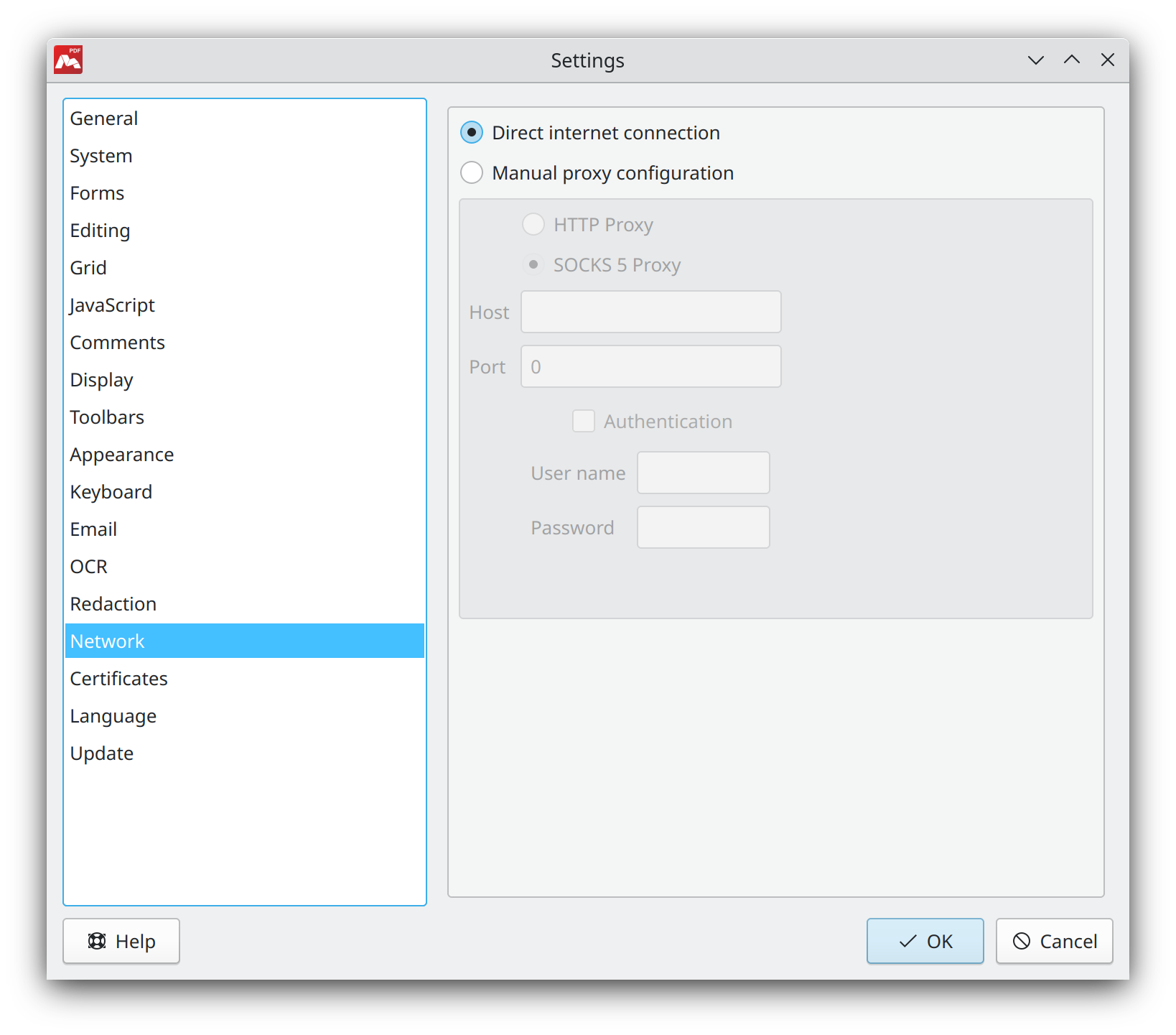Open the JavaScript settings category
Viewport: 1176px width, 1035px height.
coord(245,305)
